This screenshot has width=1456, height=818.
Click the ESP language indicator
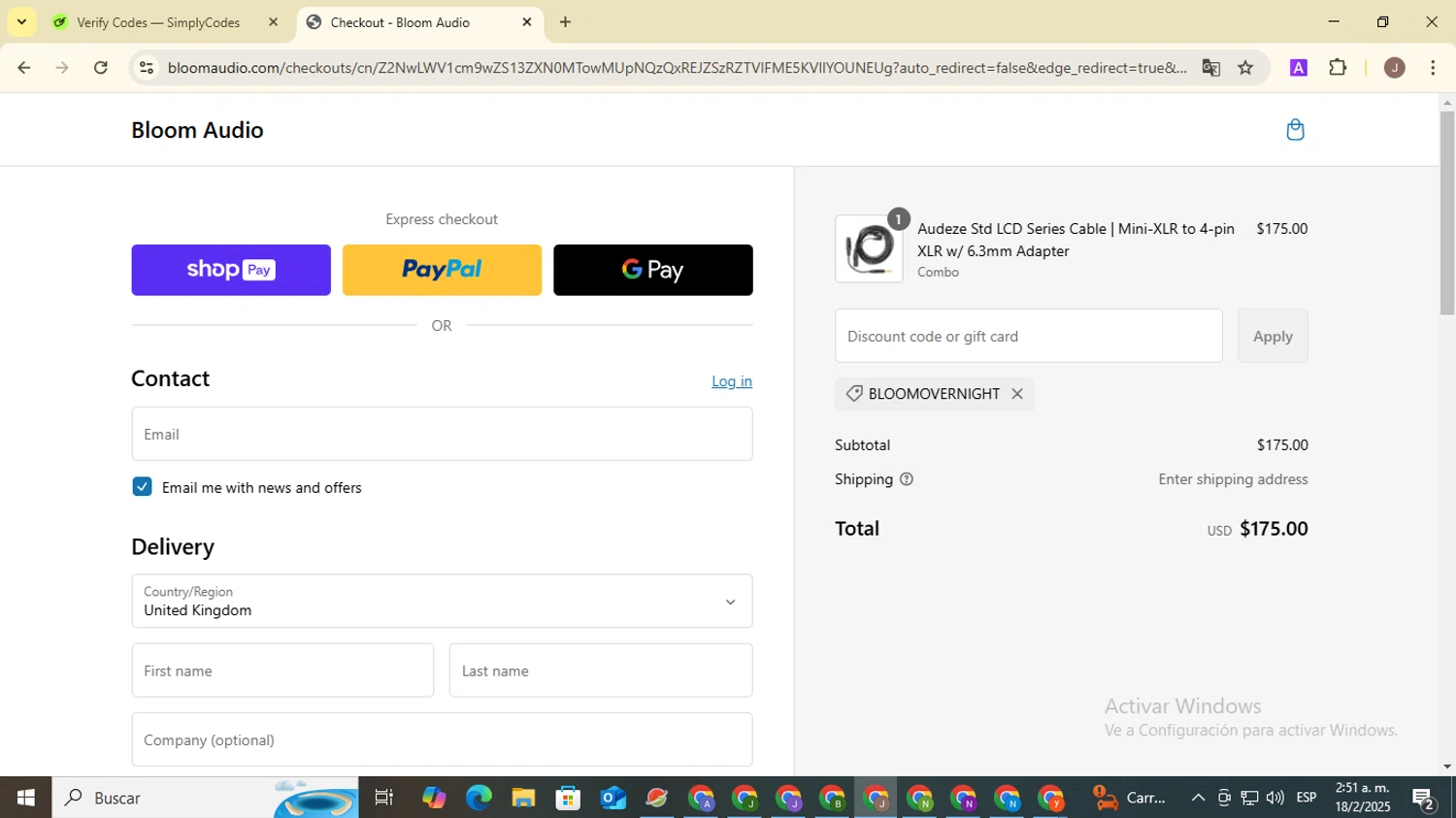point(1307,798)
